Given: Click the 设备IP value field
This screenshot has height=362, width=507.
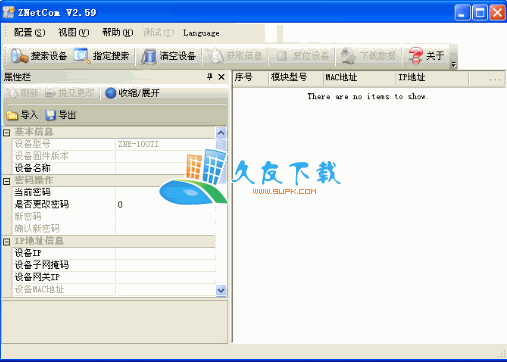Looking at the screenshot, I should 165,253.
